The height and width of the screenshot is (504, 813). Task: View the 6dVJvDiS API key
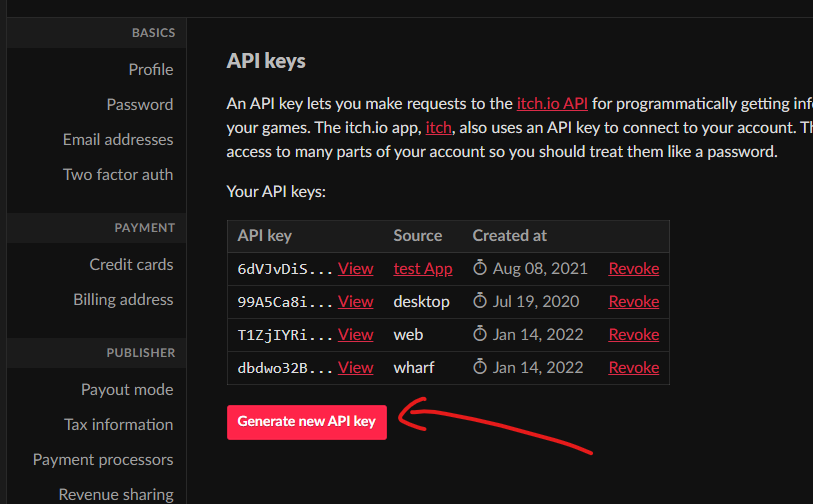click(x=355, y=268)
